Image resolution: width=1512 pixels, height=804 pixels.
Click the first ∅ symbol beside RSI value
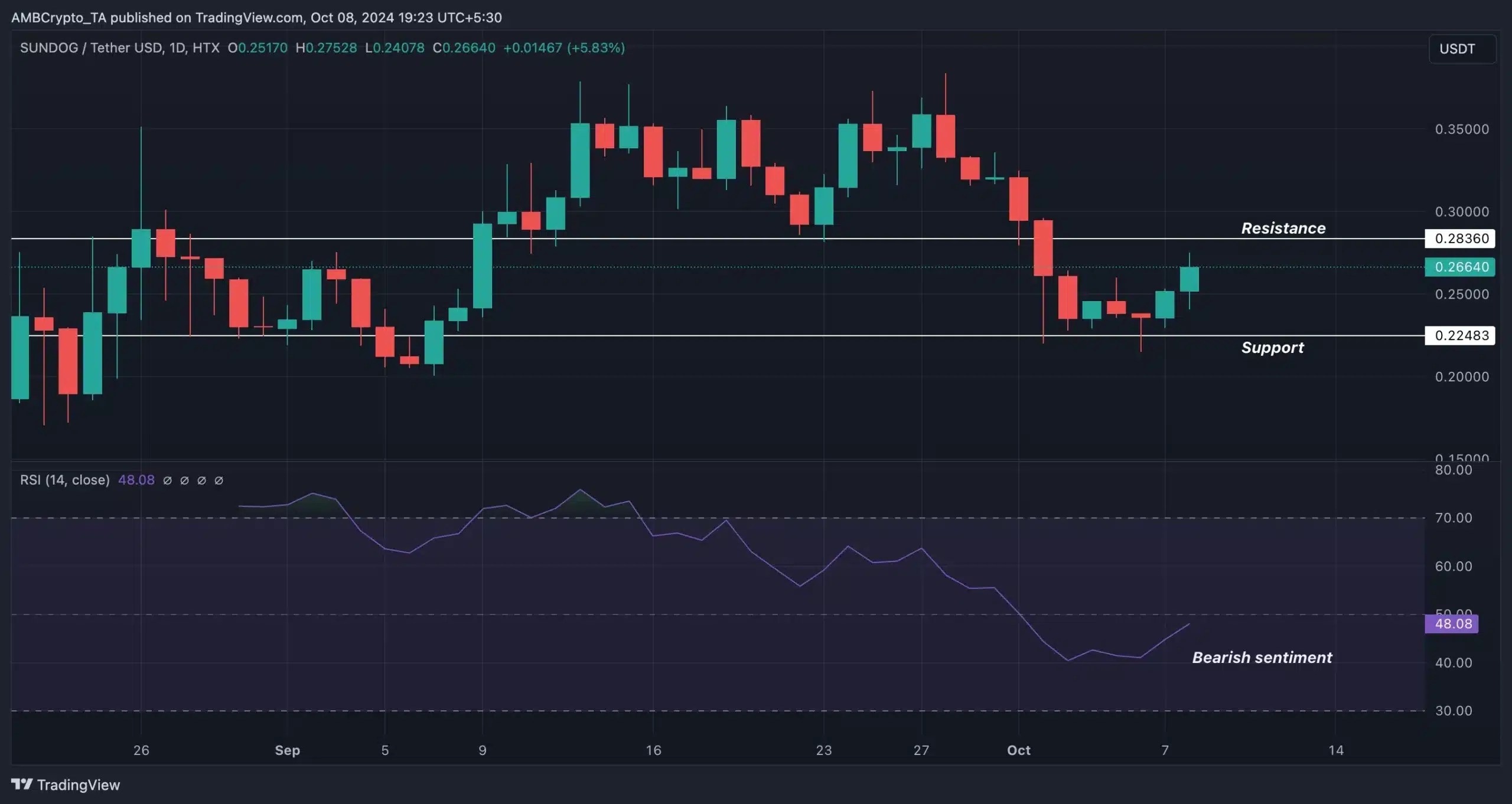point(168,481)
